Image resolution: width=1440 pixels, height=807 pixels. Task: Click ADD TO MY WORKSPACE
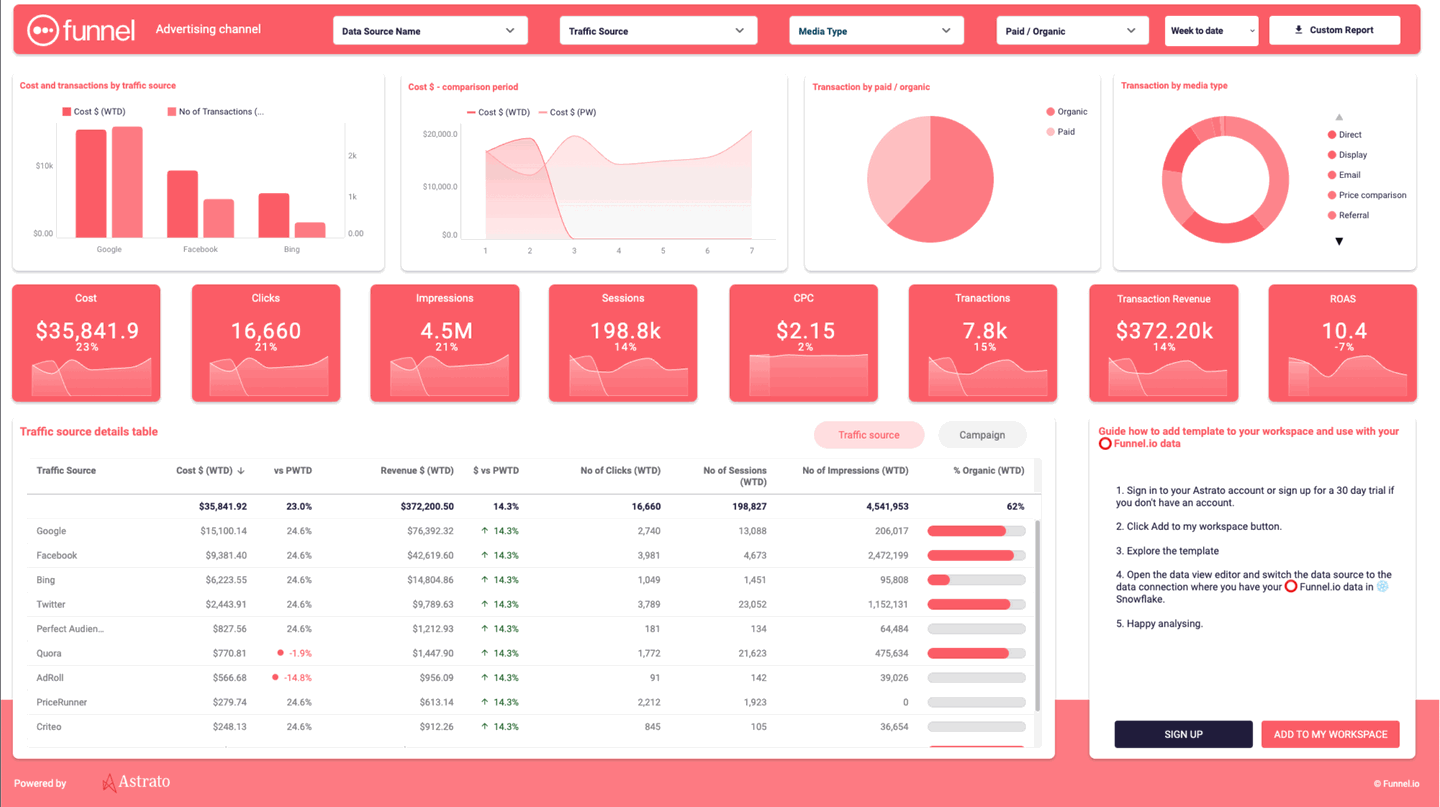(x=1330, y=733)
